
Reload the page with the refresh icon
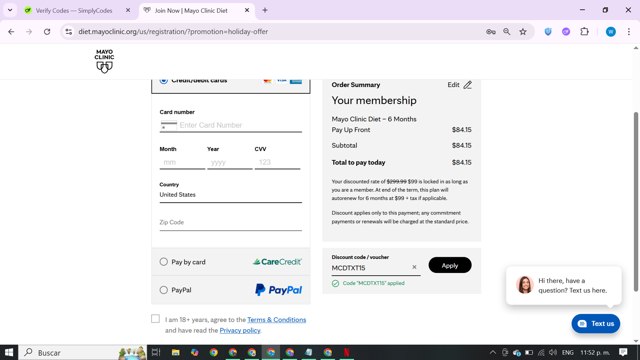(x=47, y=31)
